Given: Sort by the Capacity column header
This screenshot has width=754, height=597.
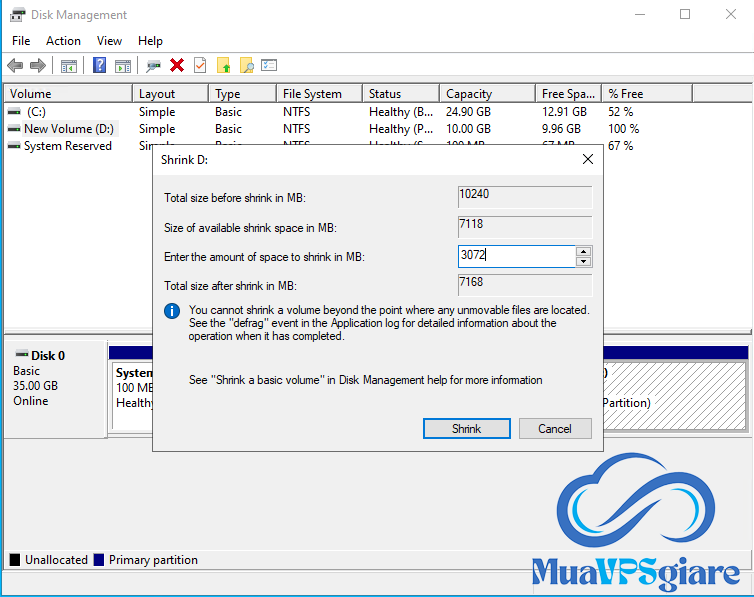Looking at the screenshot, I should pos(468,94).
